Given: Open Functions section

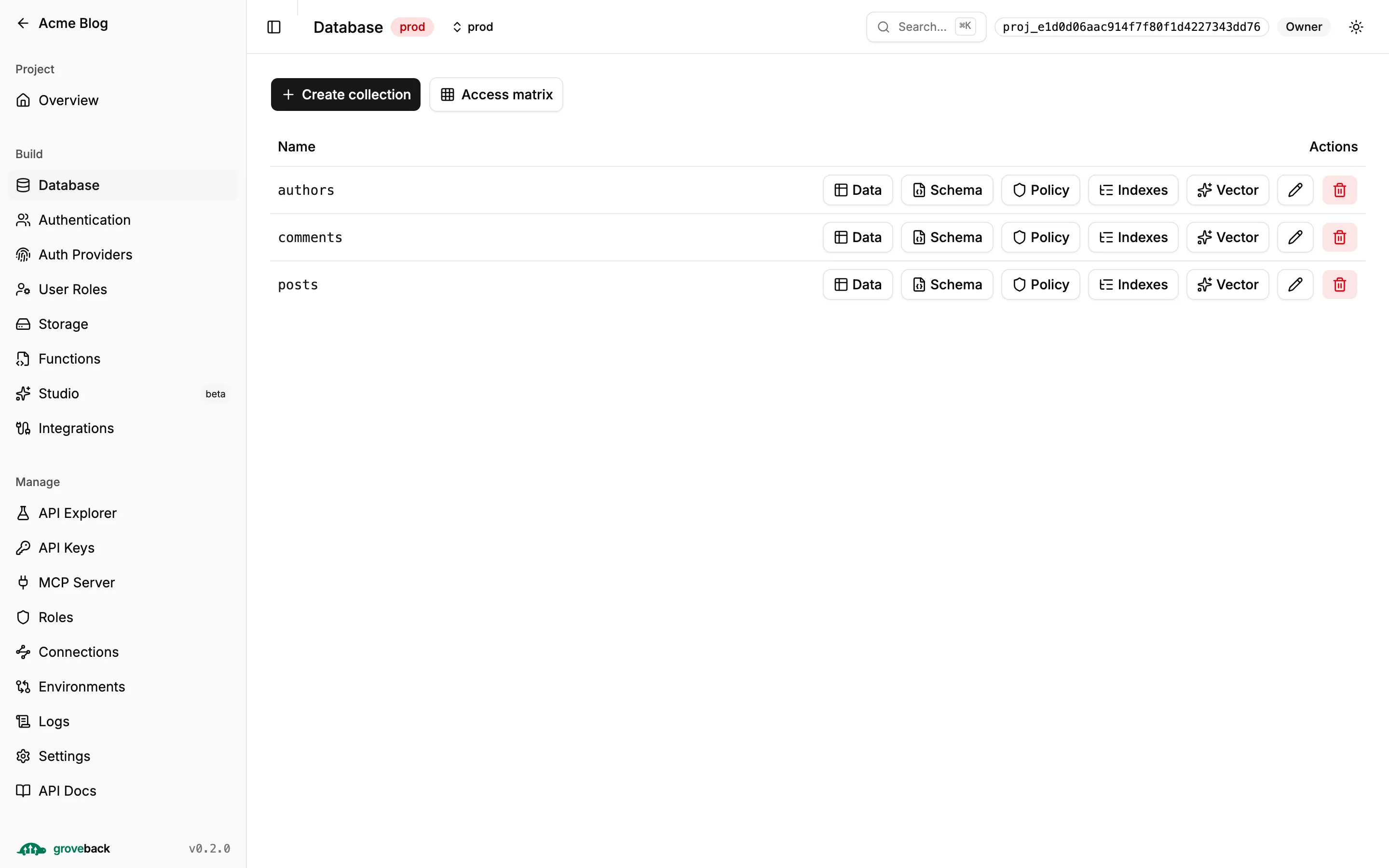Looking at the screenshot, I should (123, 359).
